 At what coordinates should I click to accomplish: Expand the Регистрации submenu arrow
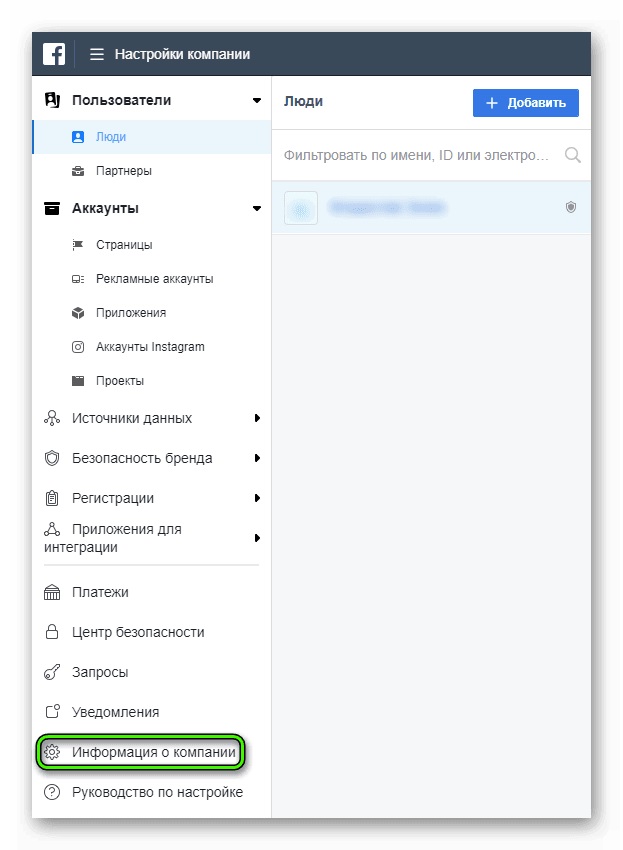click(x=257, y=498)
